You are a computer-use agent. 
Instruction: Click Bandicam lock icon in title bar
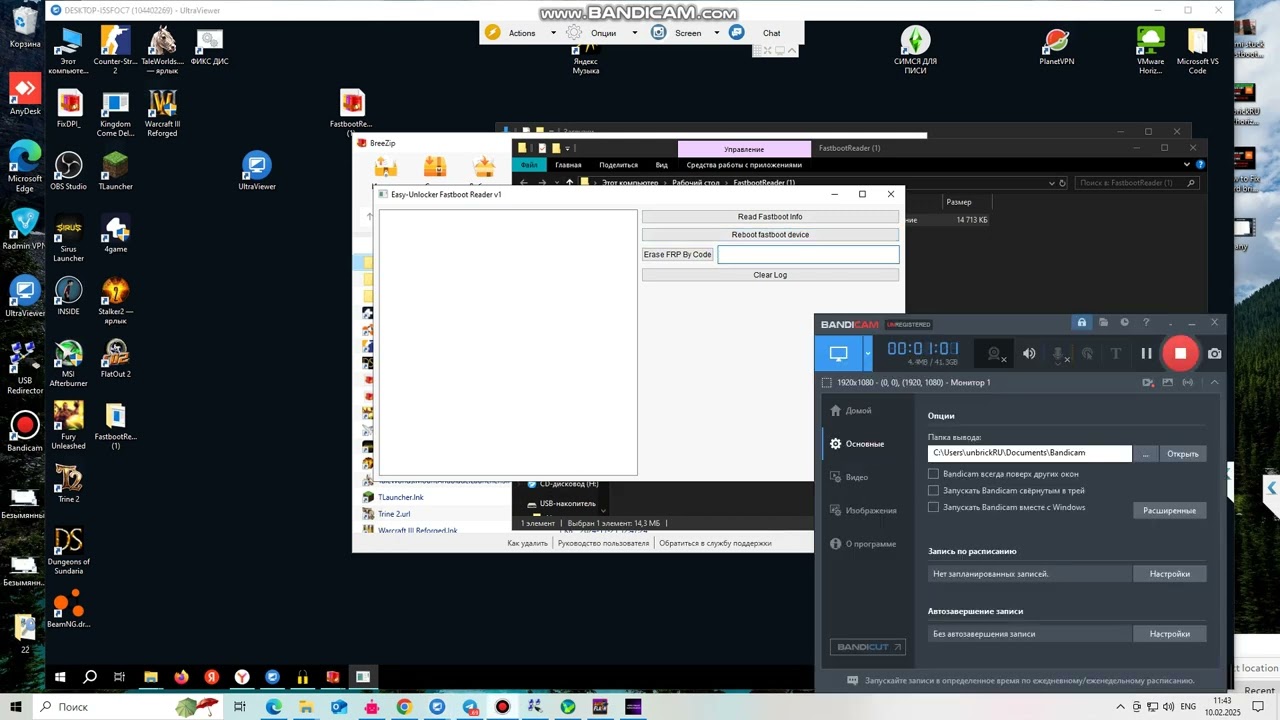[1081, 323]
